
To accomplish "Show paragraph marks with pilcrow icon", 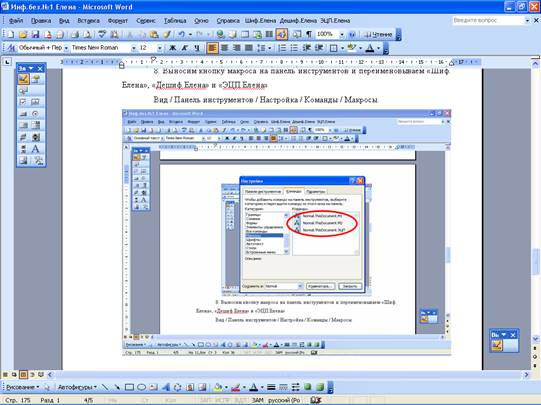I will [x=309, y=34].
